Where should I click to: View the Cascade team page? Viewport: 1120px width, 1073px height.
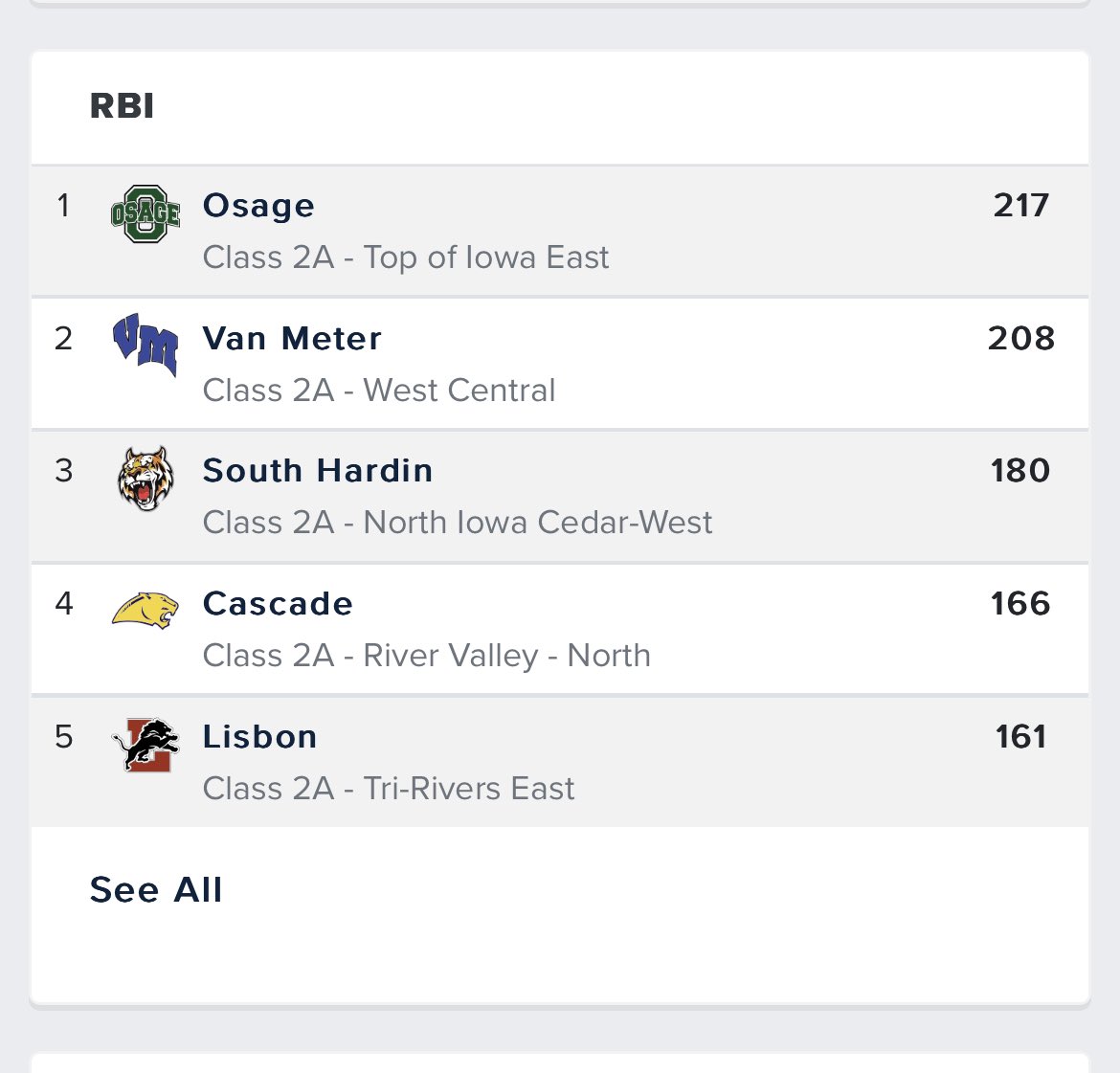pyautogui.click(x=278, y=604)
